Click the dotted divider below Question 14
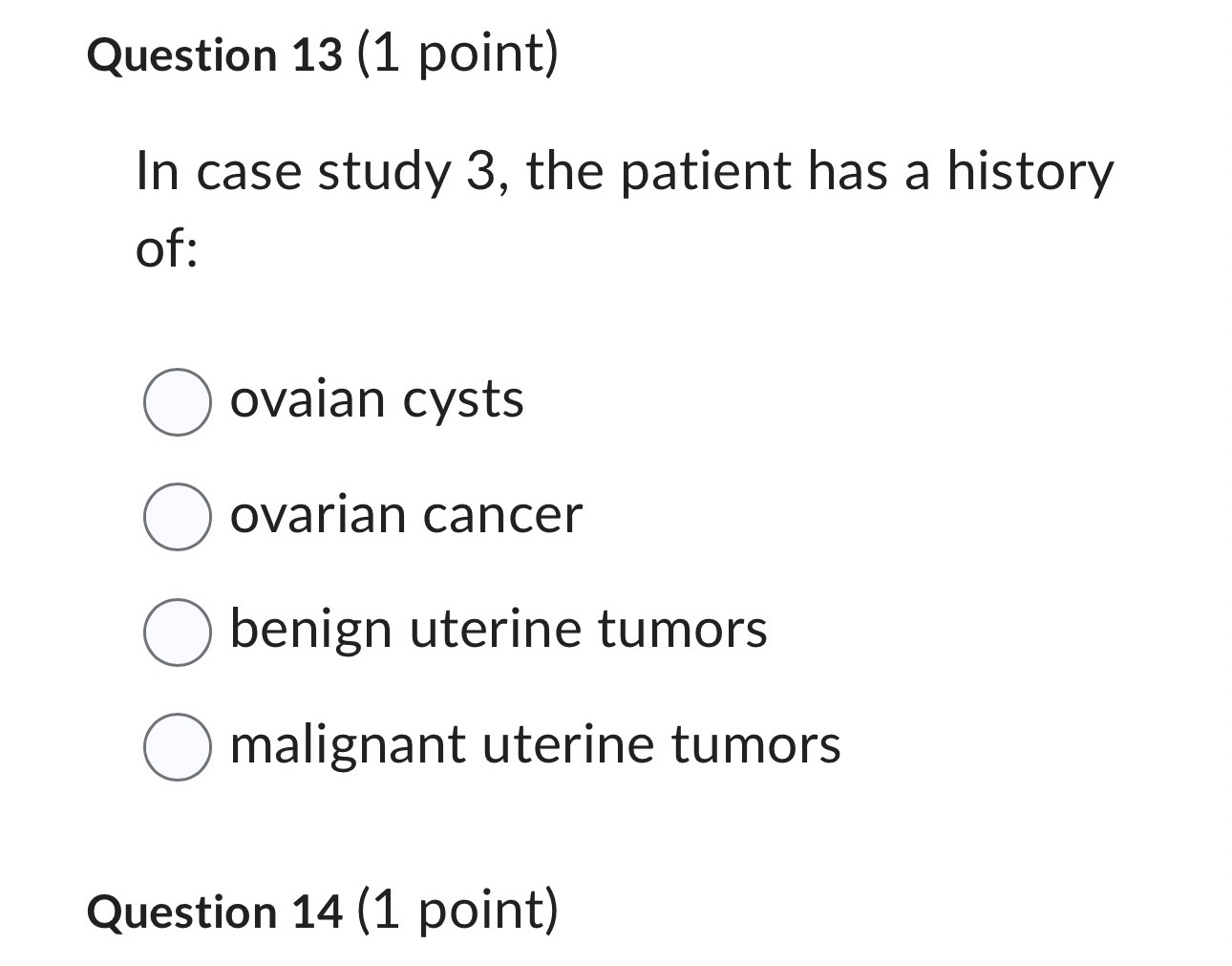 616,960
